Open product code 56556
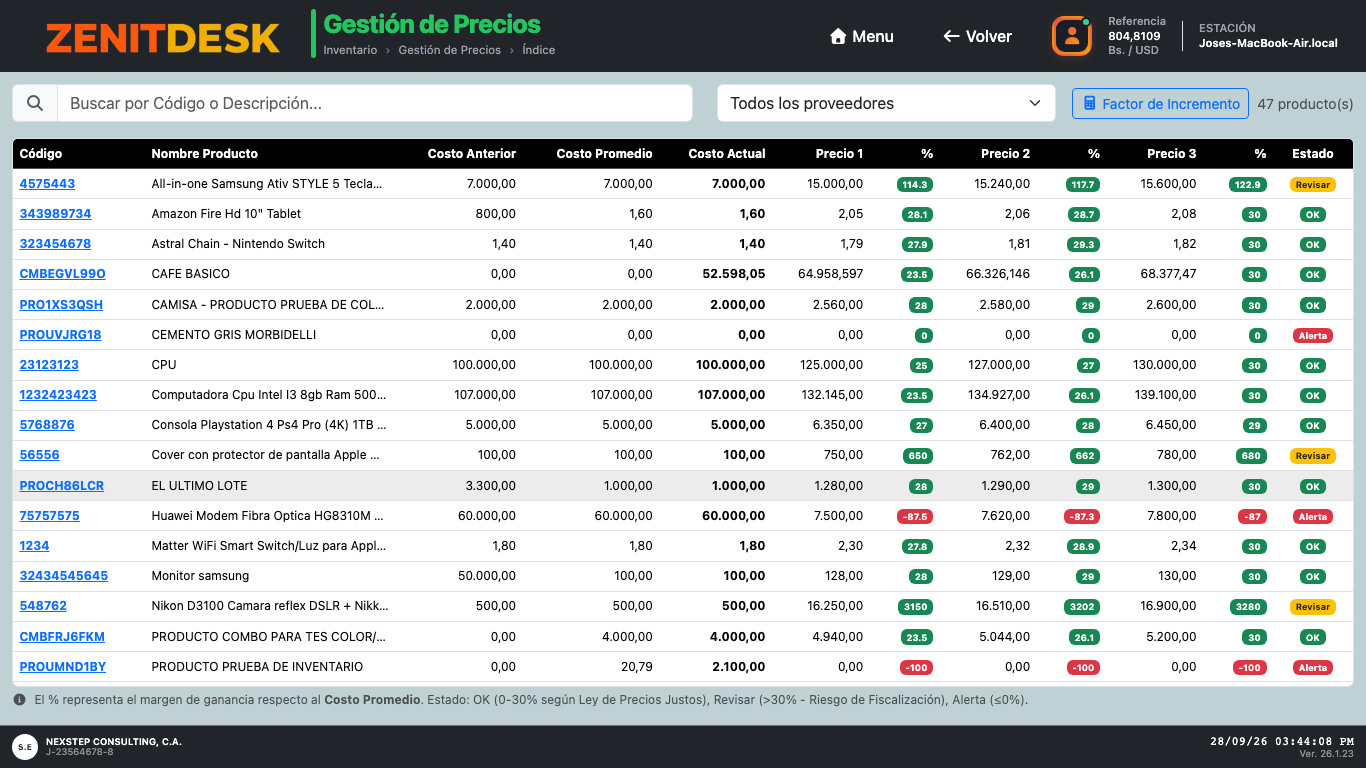1366x768 pixels. click(40, 455)
